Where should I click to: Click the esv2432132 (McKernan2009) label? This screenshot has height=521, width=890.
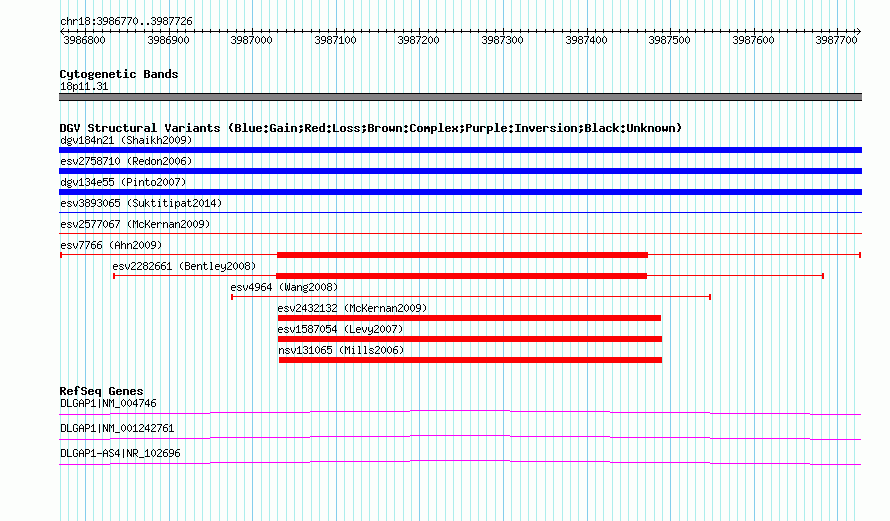coord(352,308)
